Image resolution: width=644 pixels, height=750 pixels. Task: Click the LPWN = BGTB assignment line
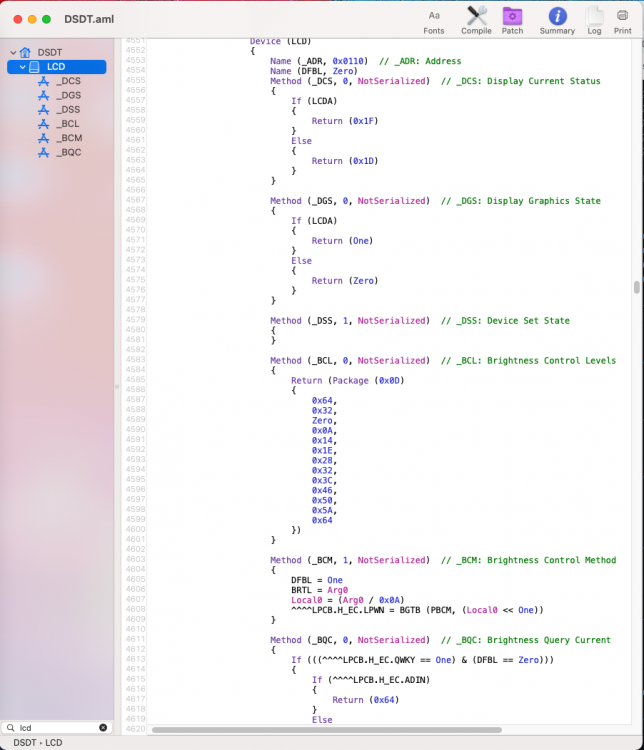click(417, 610)
